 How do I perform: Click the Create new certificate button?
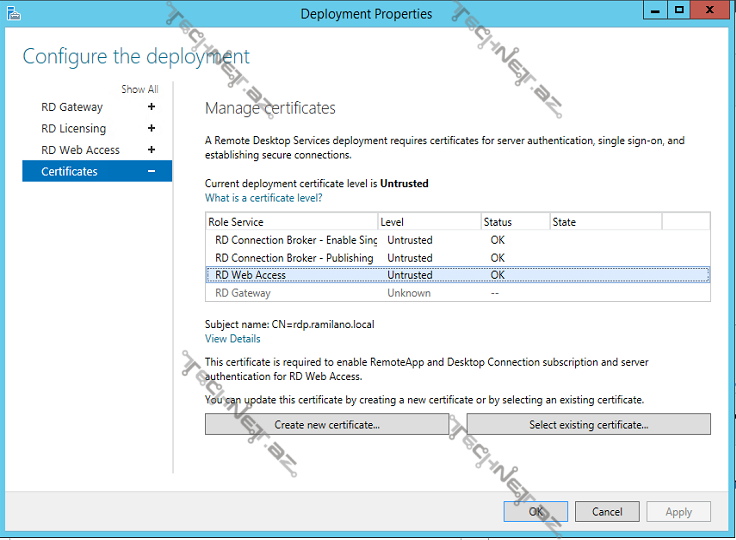click(326, 425)
